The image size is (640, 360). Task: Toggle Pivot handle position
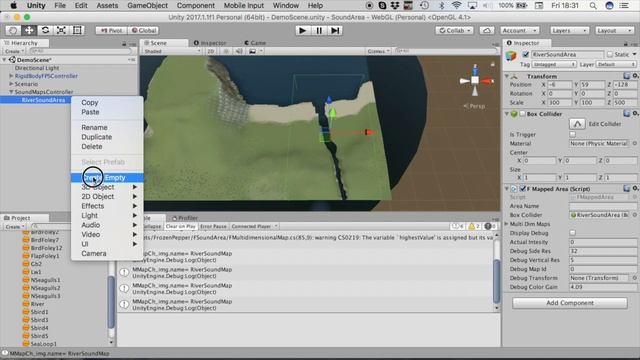111,31
